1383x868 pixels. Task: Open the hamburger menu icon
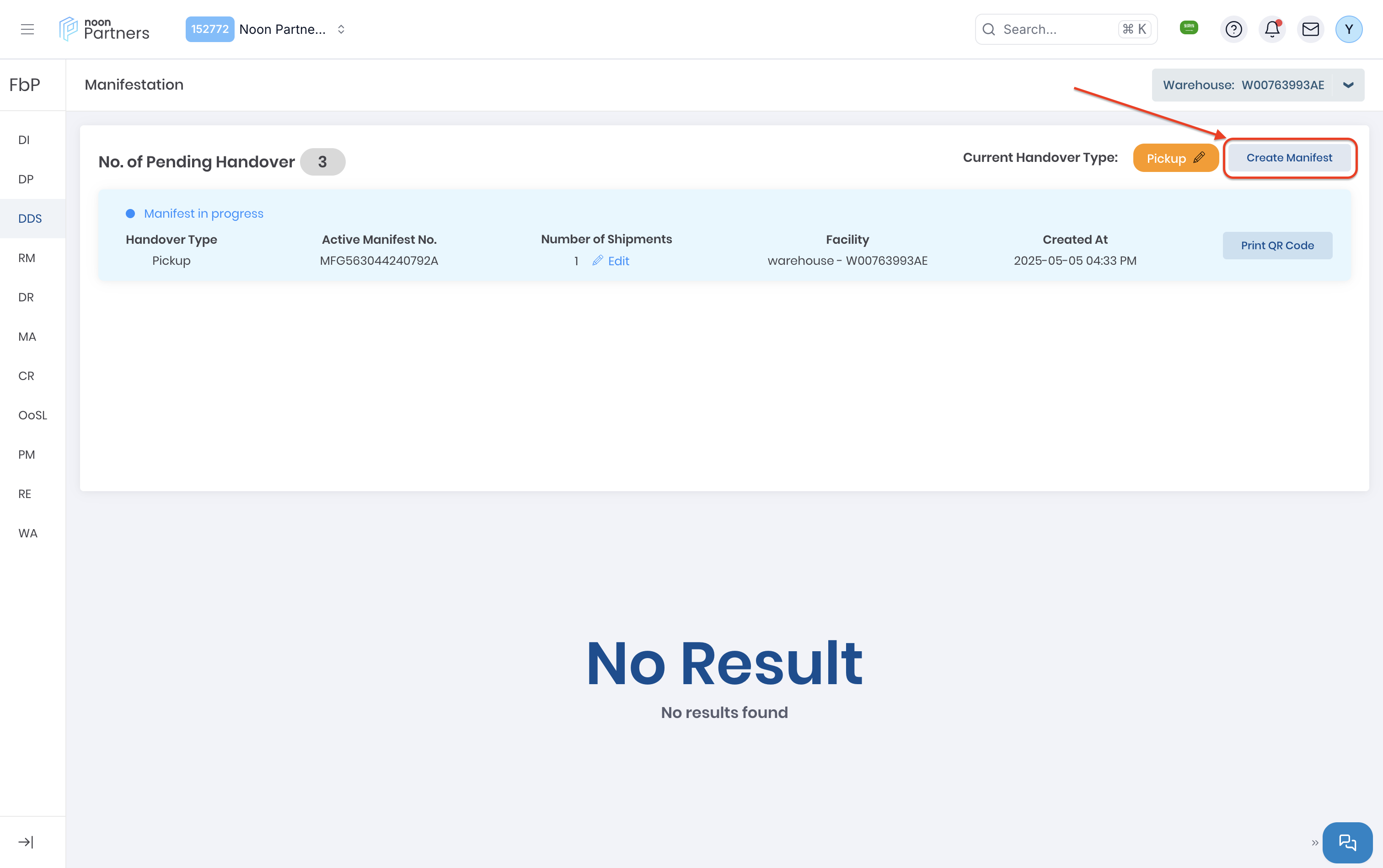(27, 29)
